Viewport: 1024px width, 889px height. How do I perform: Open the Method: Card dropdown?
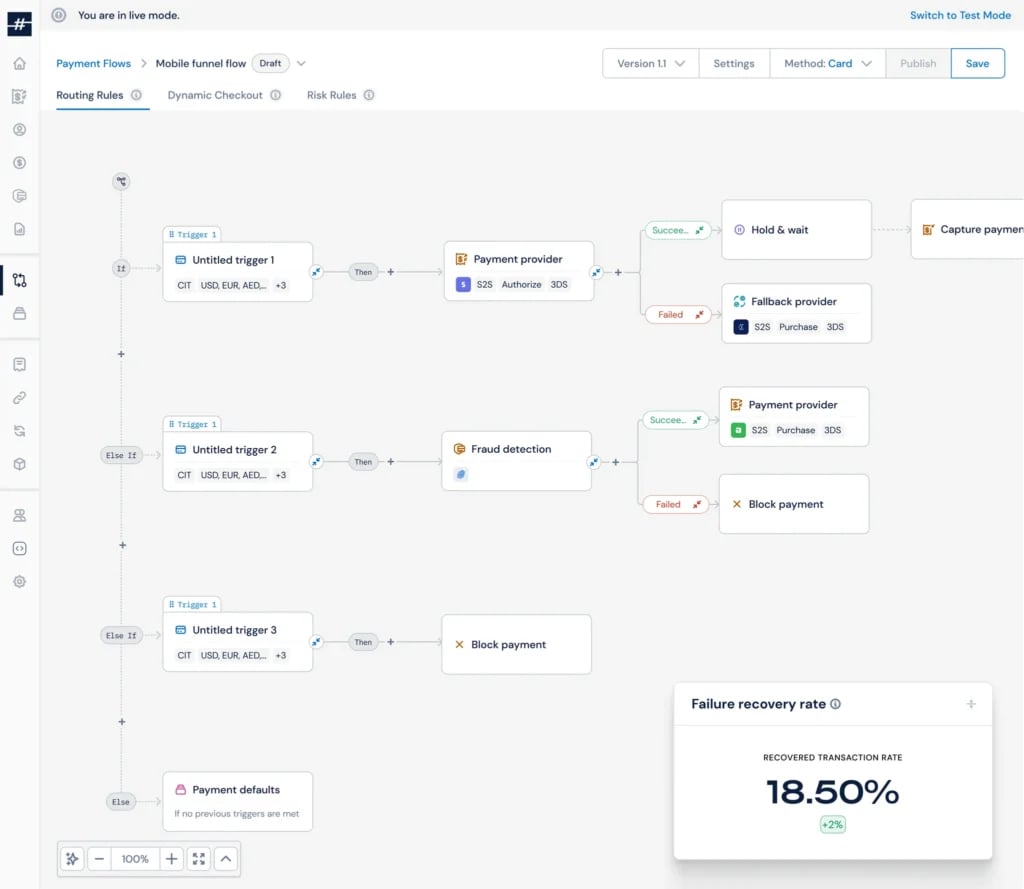tap(827, 62)
